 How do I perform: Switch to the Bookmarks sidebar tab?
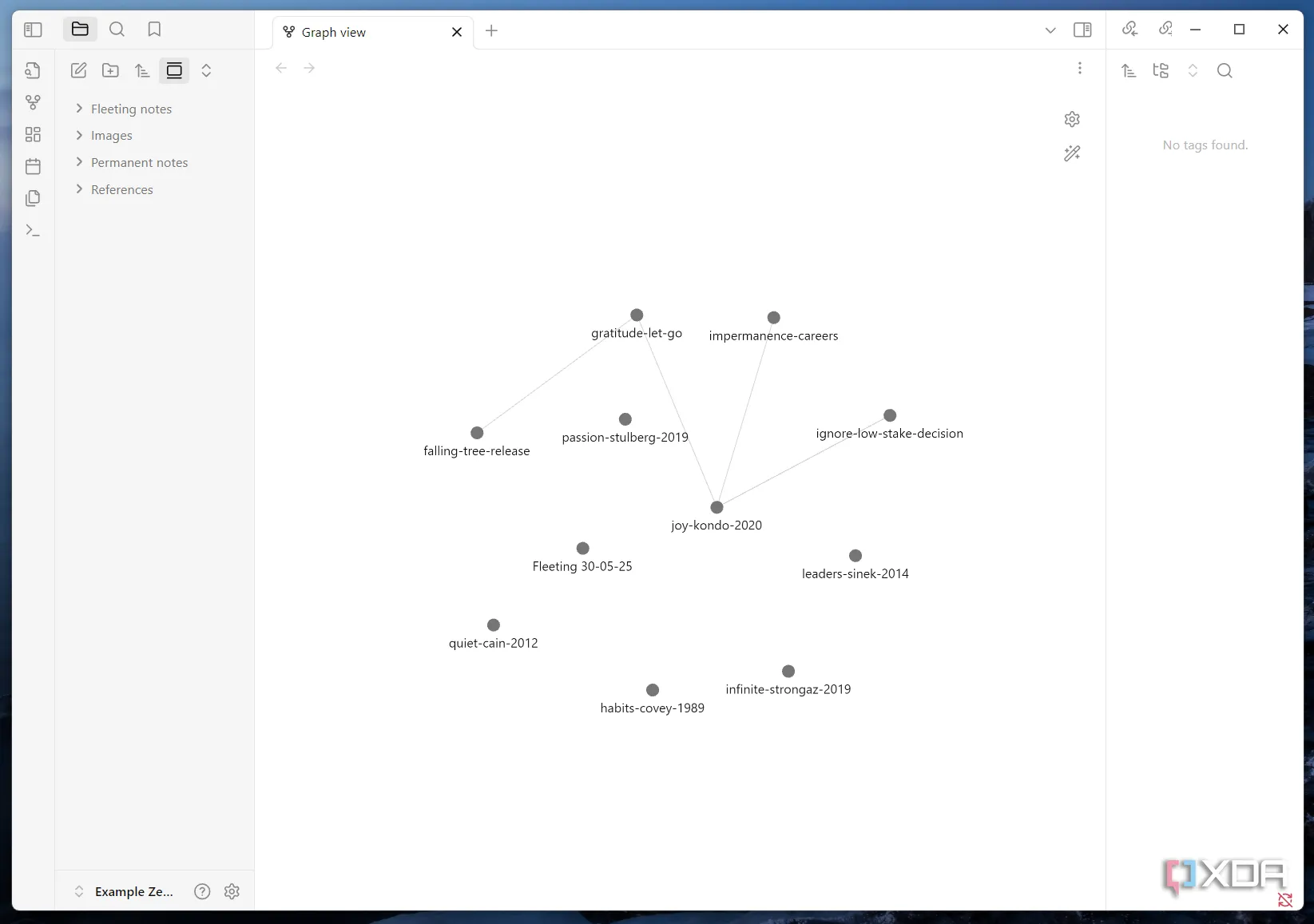point(154,30)
